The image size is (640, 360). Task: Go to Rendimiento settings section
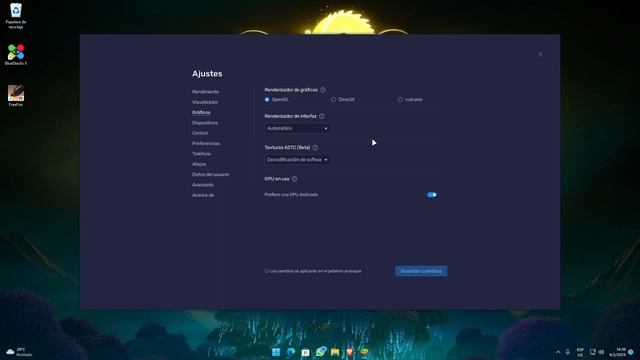pyautogui.click(x=205, y=92)
